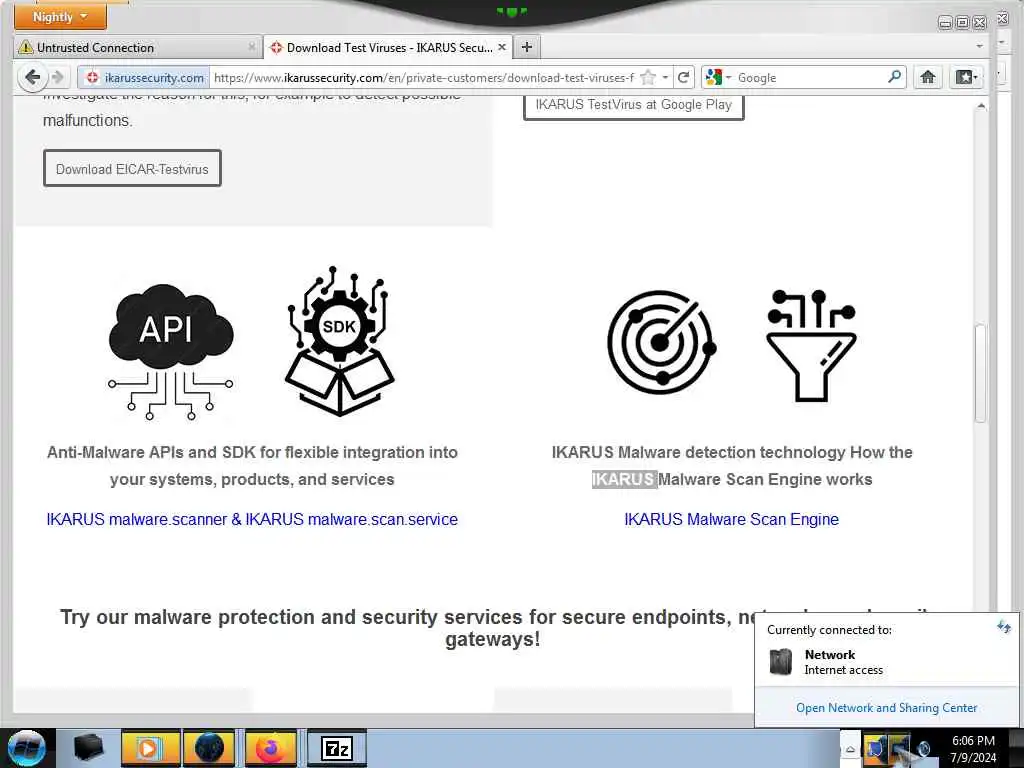Go to the home page
The height and width of the screenshot is (768, 1024).
[x=928, y=77]
